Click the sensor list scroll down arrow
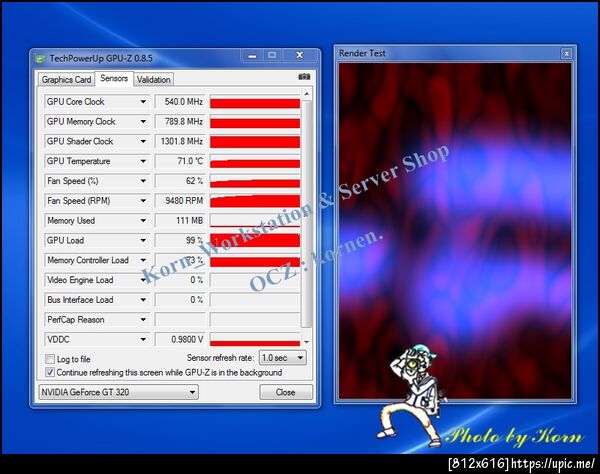Viewport: 600px width, 474px height. [306, 342]
